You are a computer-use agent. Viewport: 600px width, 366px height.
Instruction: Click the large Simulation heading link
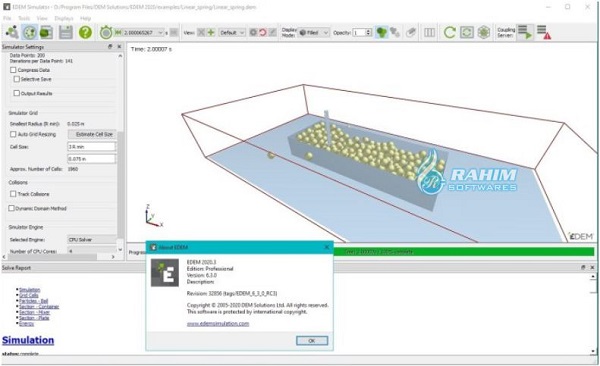tap(28, 340)
